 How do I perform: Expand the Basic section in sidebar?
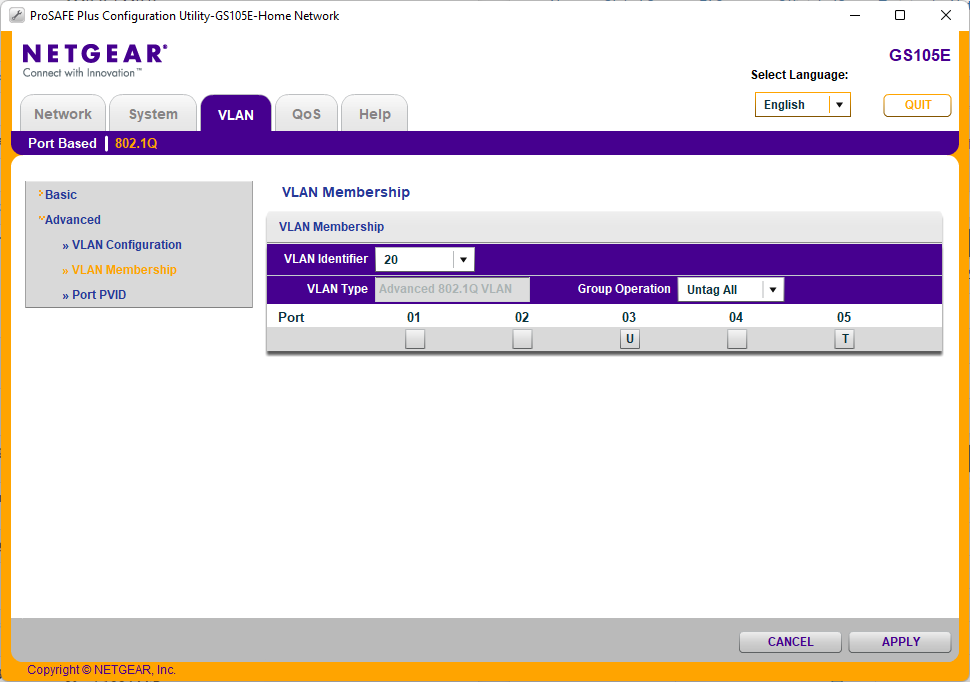click(x=61, y=194)
